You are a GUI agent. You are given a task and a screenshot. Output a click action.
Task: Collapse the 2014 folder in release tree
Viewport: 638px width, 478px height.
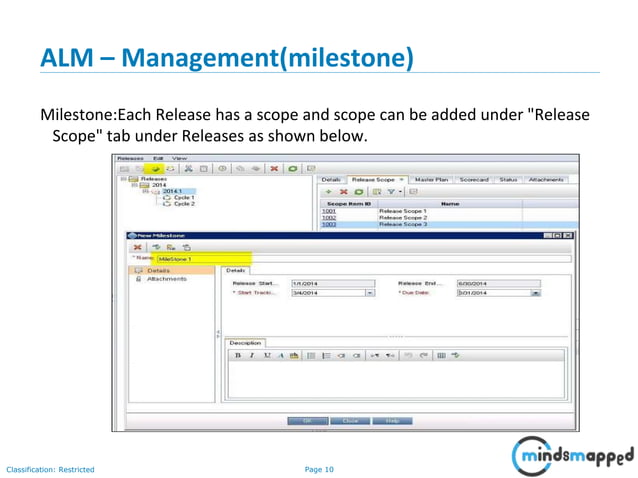click(134, 185)
